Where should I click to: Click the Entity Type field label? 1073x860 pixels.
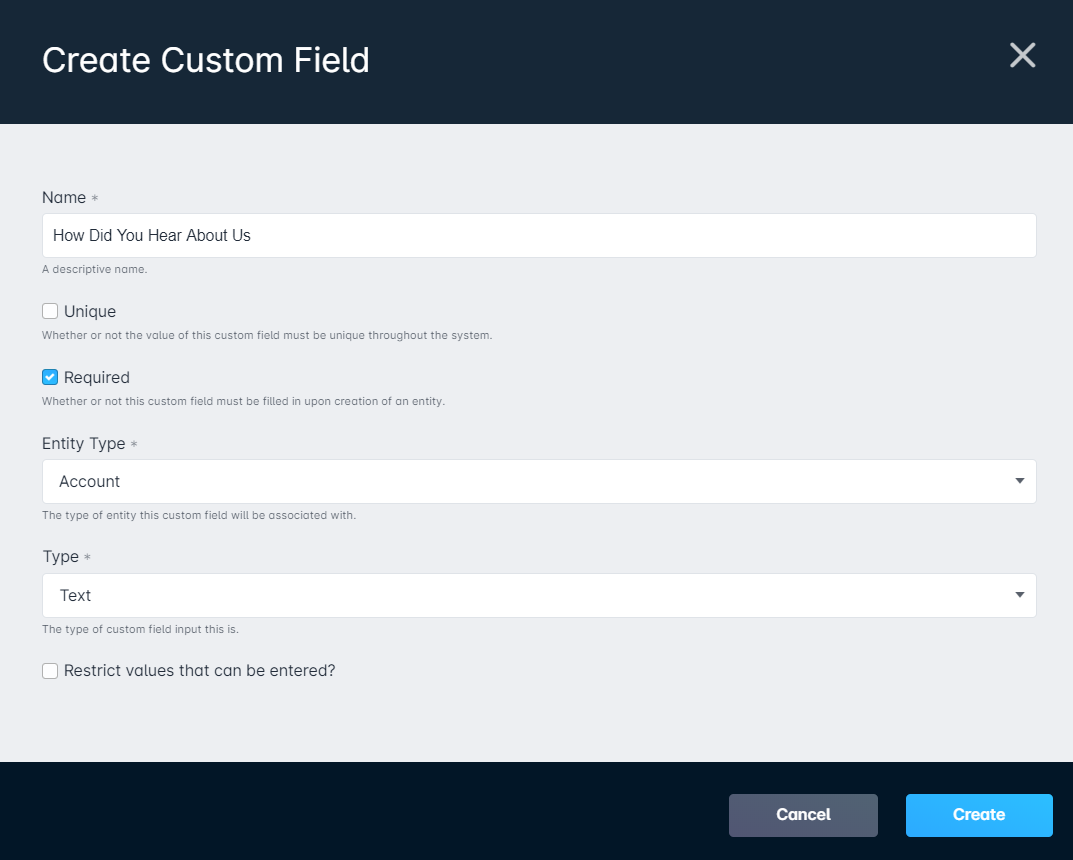click(83, 443)
